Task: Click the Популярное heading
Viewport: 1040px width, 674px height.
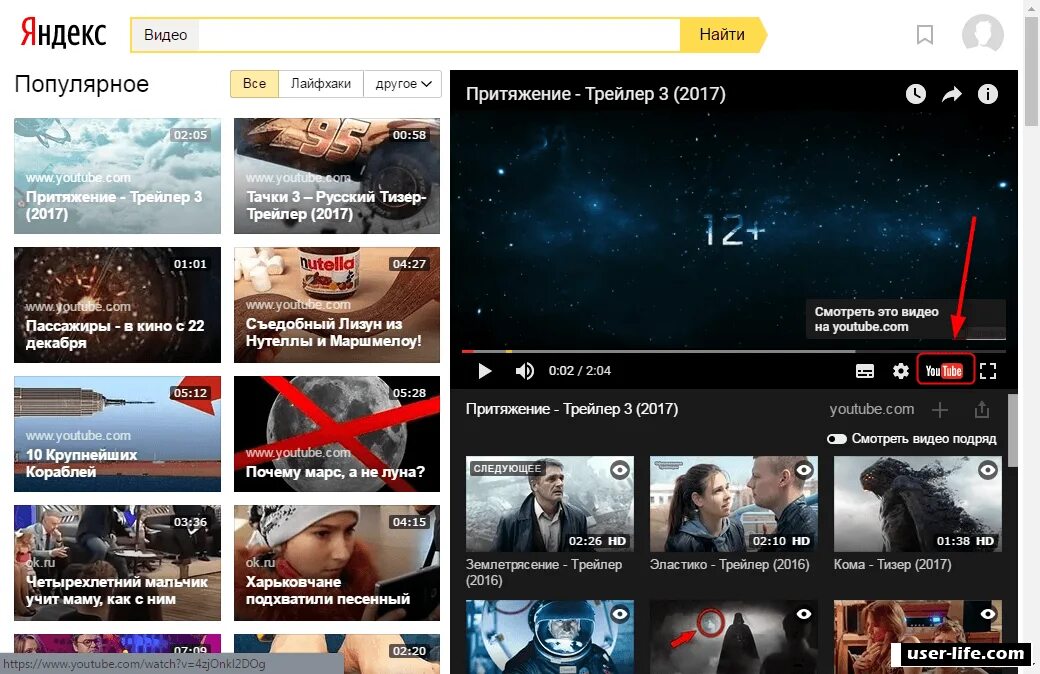Action: [82, 84]
